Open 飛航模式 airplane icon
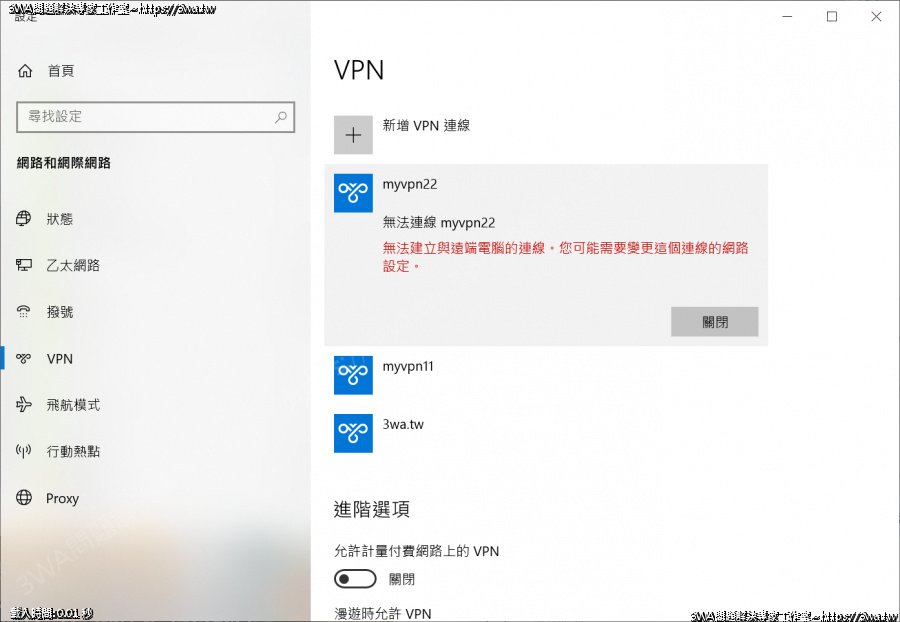900x622 pixels. point(24,405)
